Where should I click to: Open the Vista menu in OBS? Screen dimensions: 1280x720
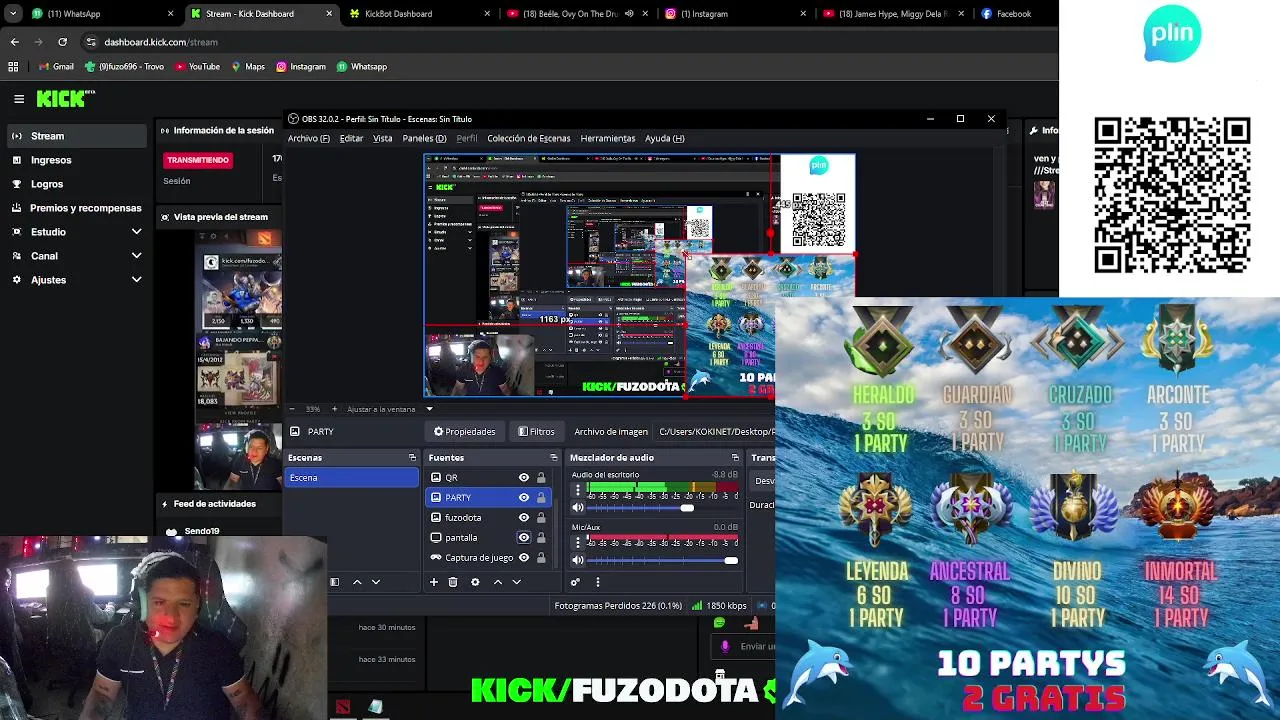click(382, 138)
